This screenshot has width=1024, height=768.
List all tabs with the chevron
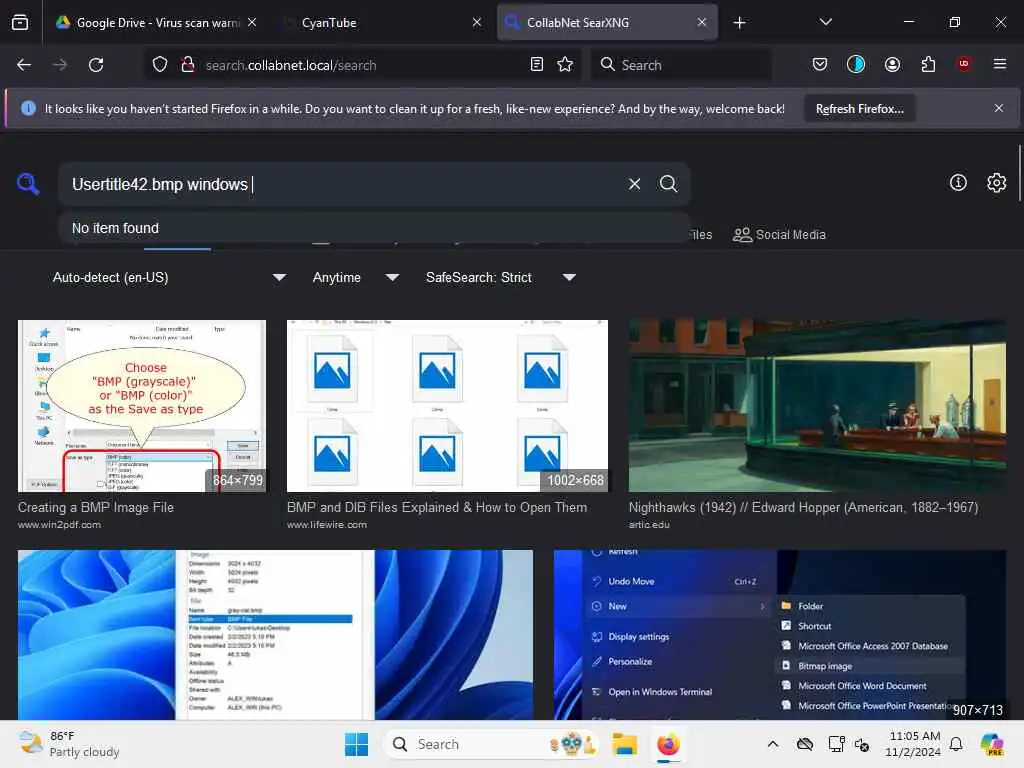(x=825, y=22)
